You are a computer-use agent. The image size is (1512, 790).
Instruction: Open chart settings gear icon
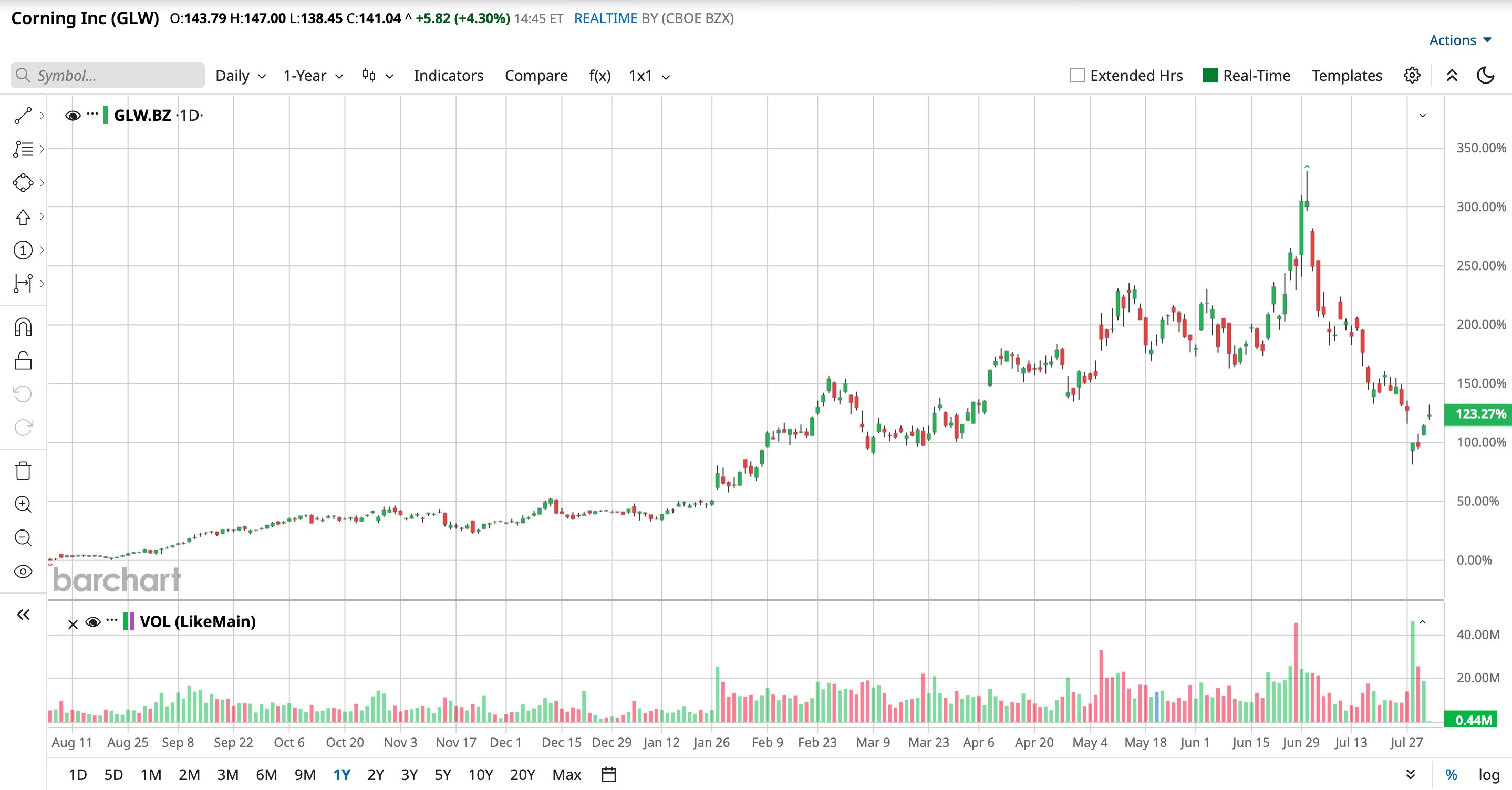tap(1412, 76)
